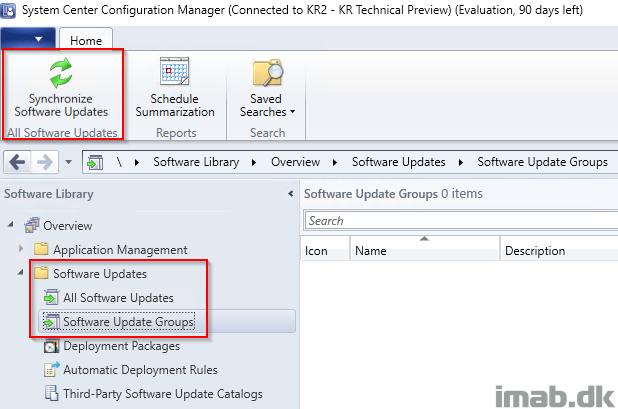Switch to the Home ribbon tab

click(86, 40)
